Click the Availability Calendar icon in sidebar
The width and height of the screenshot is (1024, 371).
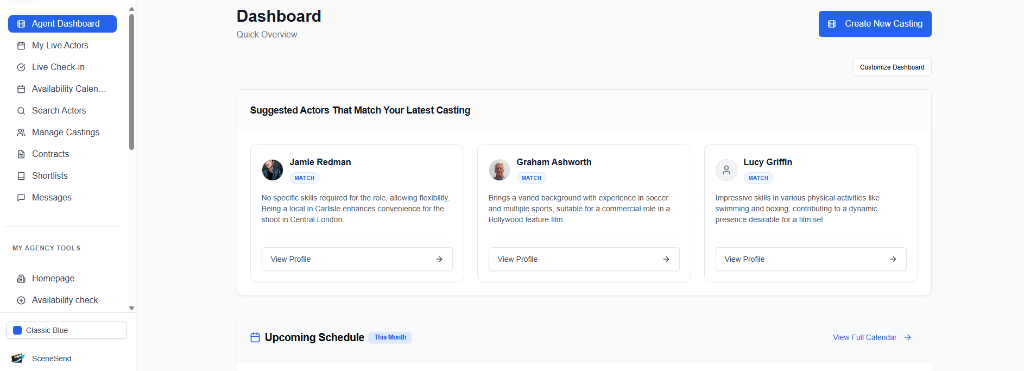21,89
